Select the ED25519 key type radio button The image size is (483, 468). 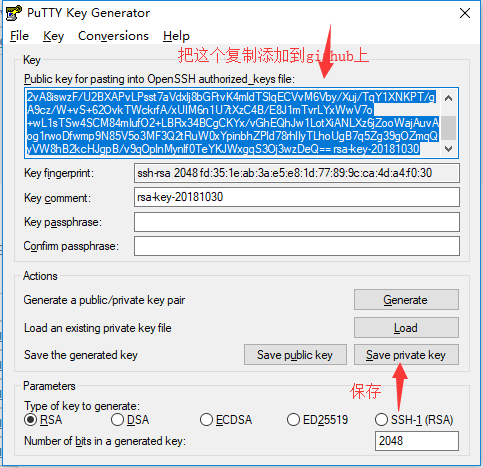(293, 420)
